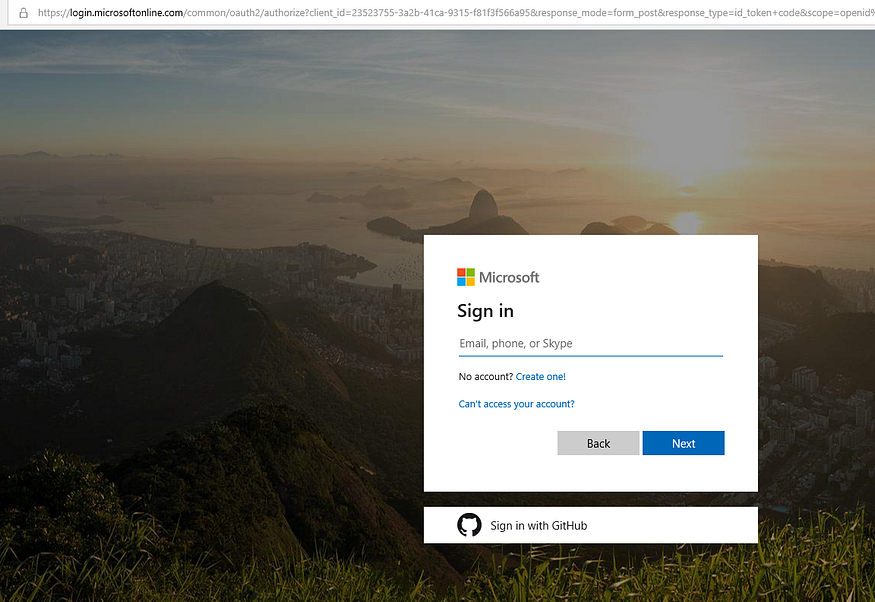Image resolution: width=875 pixels, height=602 pixels.
Task: Click the red square of the Microsoft logo
Action: click(461, 272)
